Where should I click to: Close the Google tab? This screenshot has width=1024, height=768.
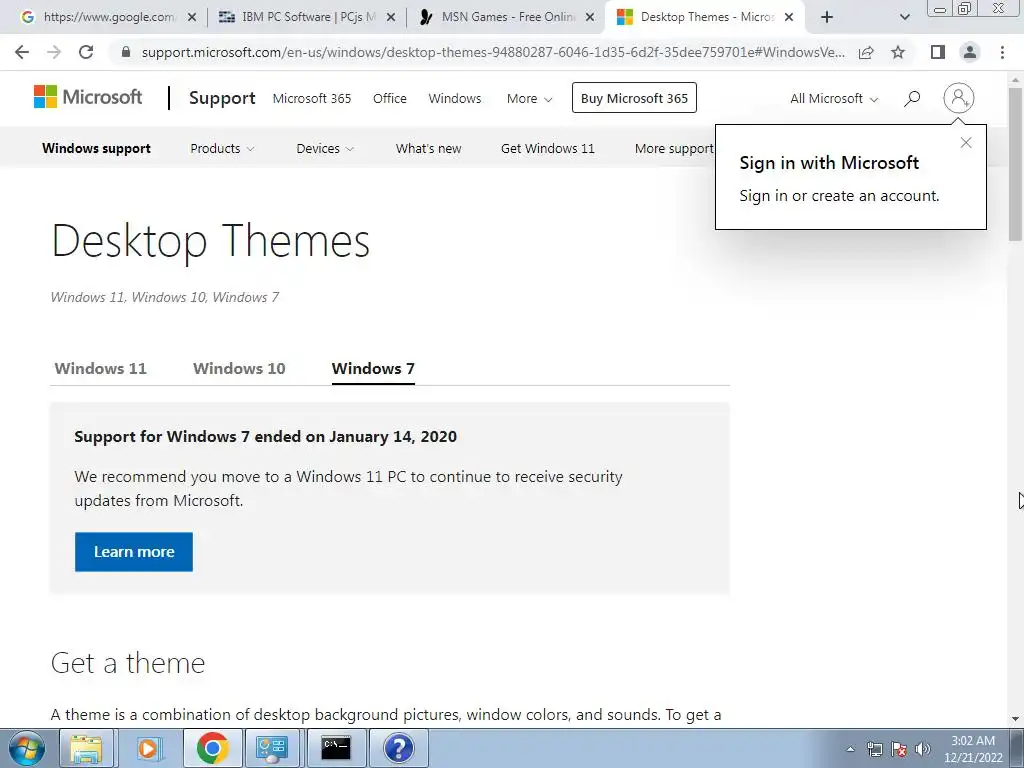click(191, 18)
